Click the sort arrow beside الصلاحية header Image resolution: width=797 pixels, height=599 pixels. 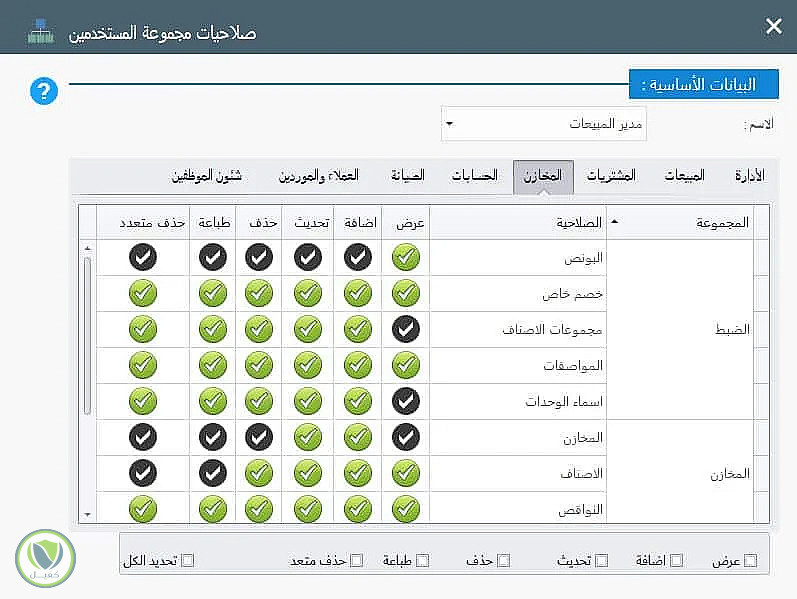click(615, 222)
